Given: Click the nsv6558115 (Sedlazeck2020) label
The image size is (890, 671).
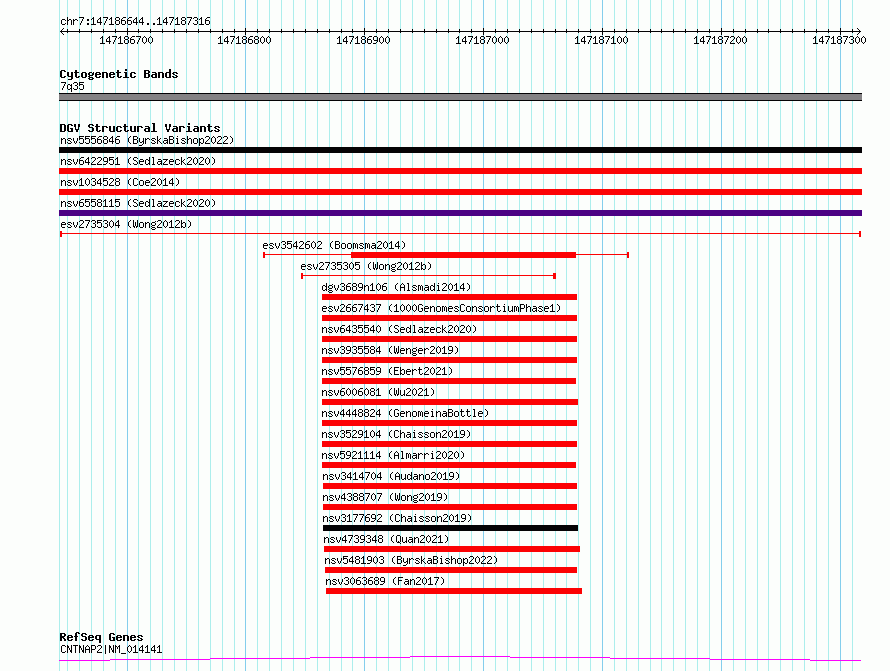Looking at the screenshot, I should (x=138, y=203).
